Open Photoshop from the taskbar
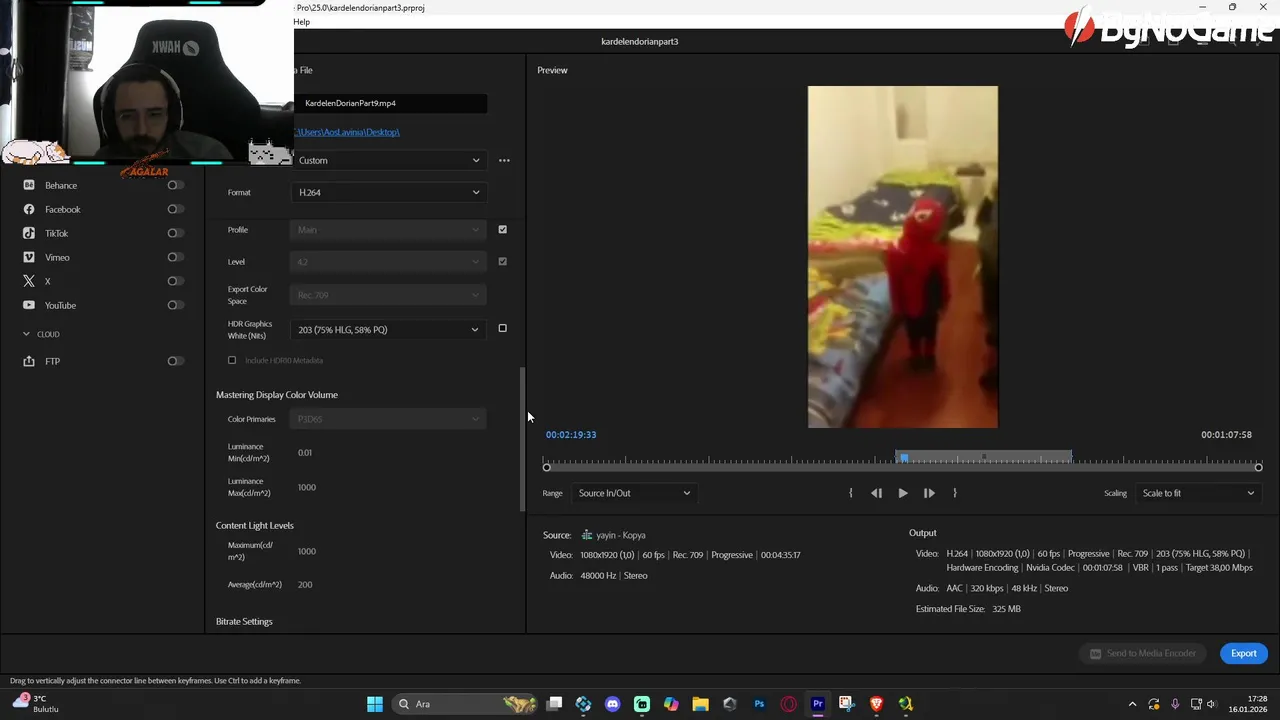This screenshot has width=1280, height=720. point(759,704)
